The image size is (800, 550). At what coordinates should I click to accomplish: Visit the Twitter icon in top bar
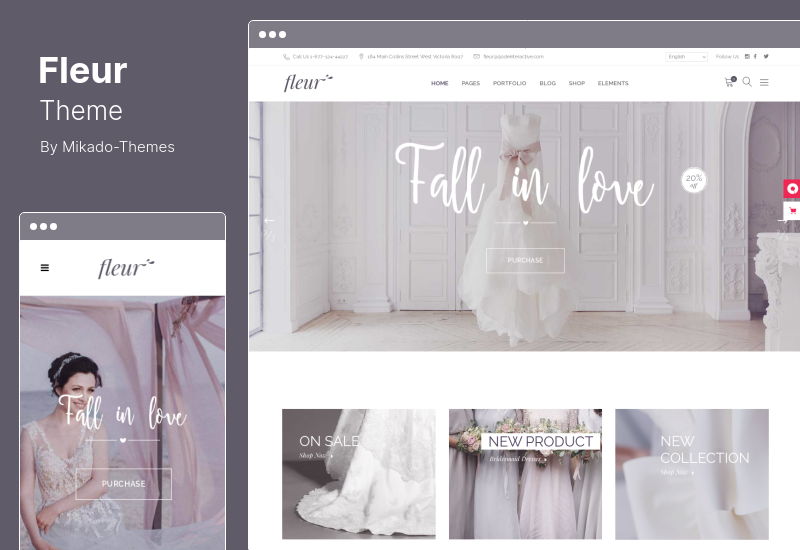pyautogui.click(x=766, y=57)
